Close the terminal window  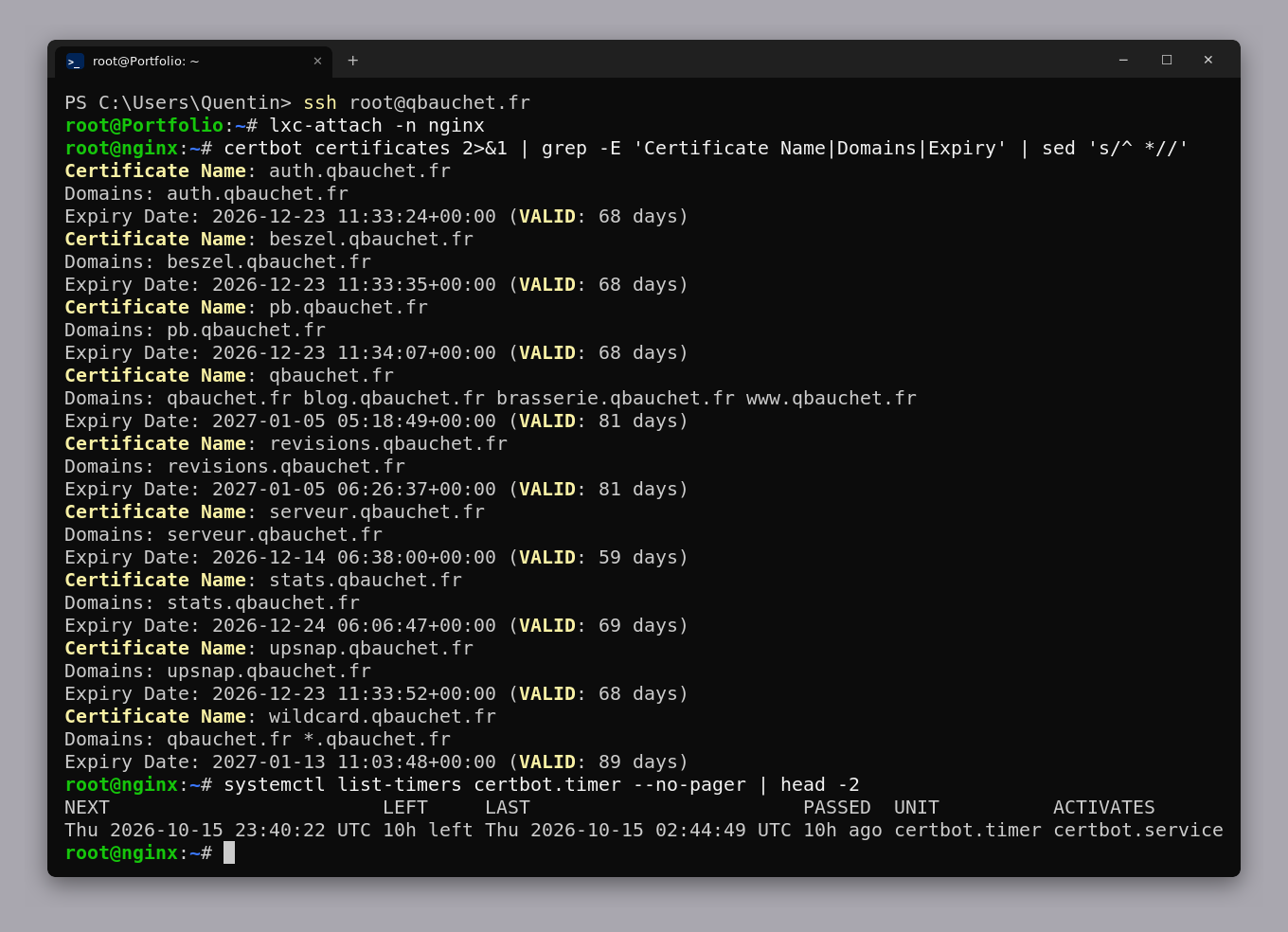pyautogui.click(x=1208, y=60)
